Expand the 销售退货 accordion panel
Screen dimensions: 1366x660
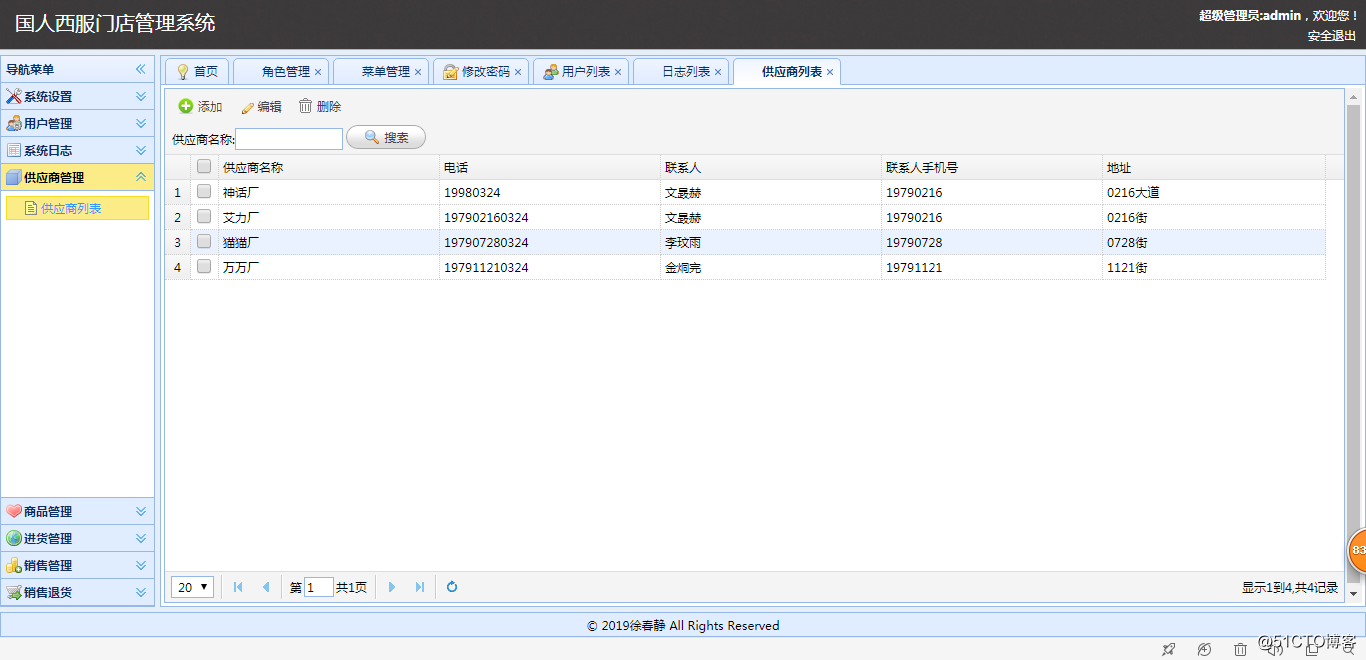pyautogui.click(x=141, y=593)
